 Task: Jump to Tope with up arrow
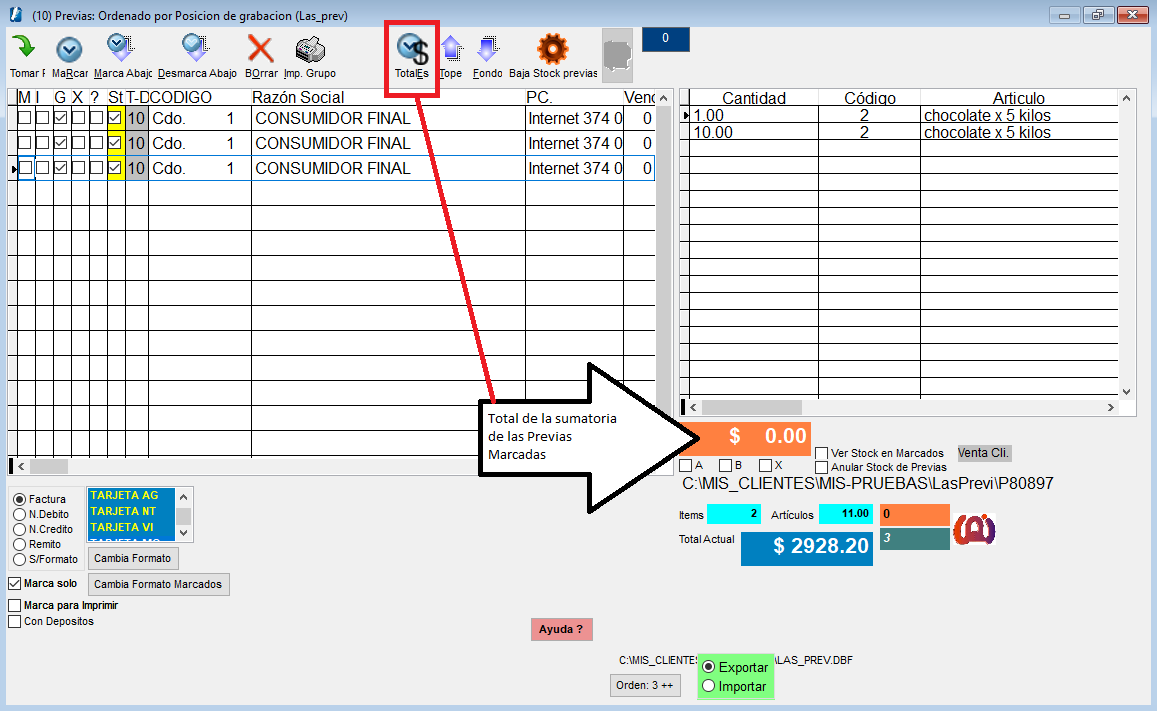tap(452, 49)
